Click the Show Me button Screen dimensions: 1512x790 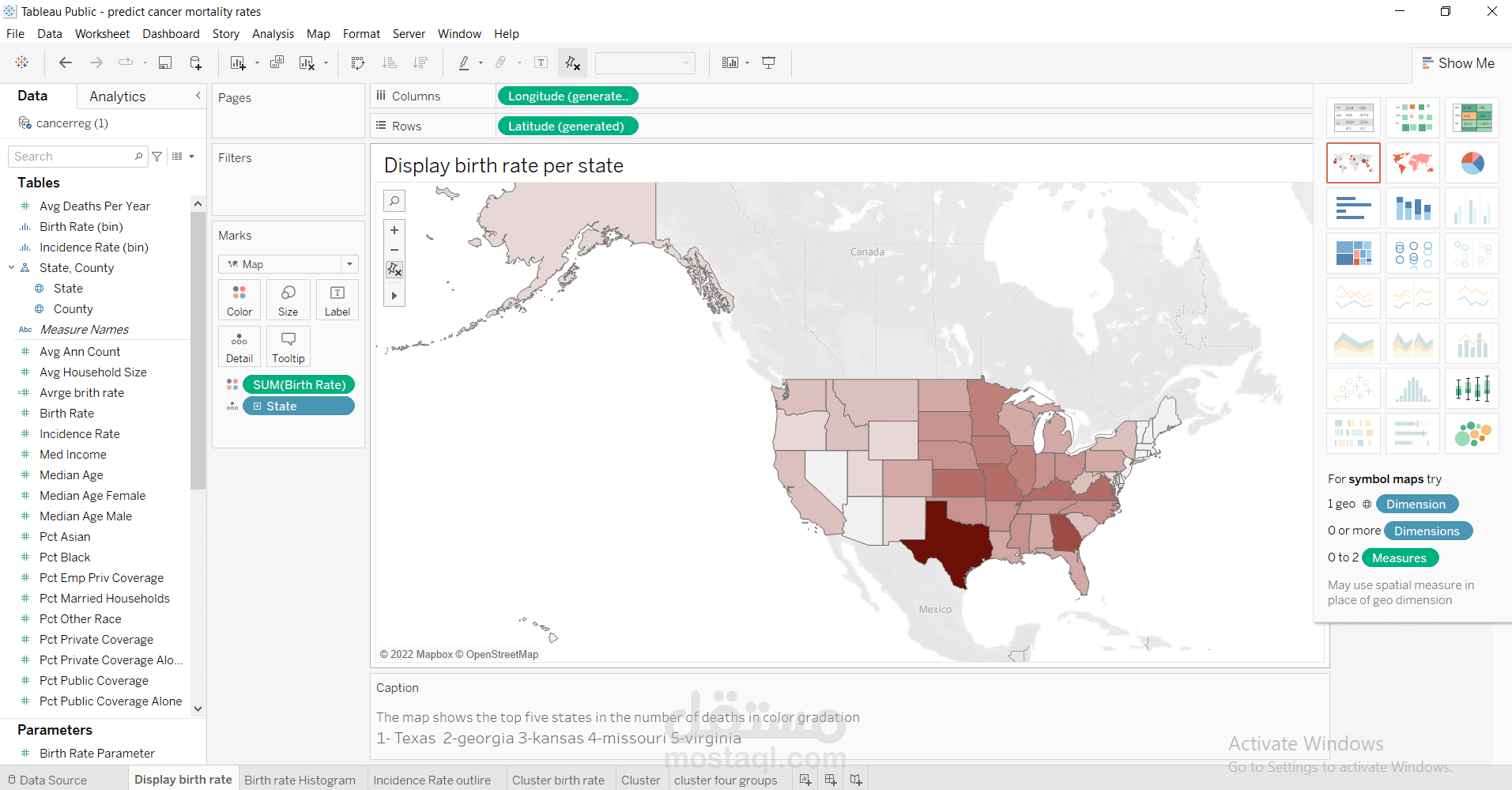1458,62
